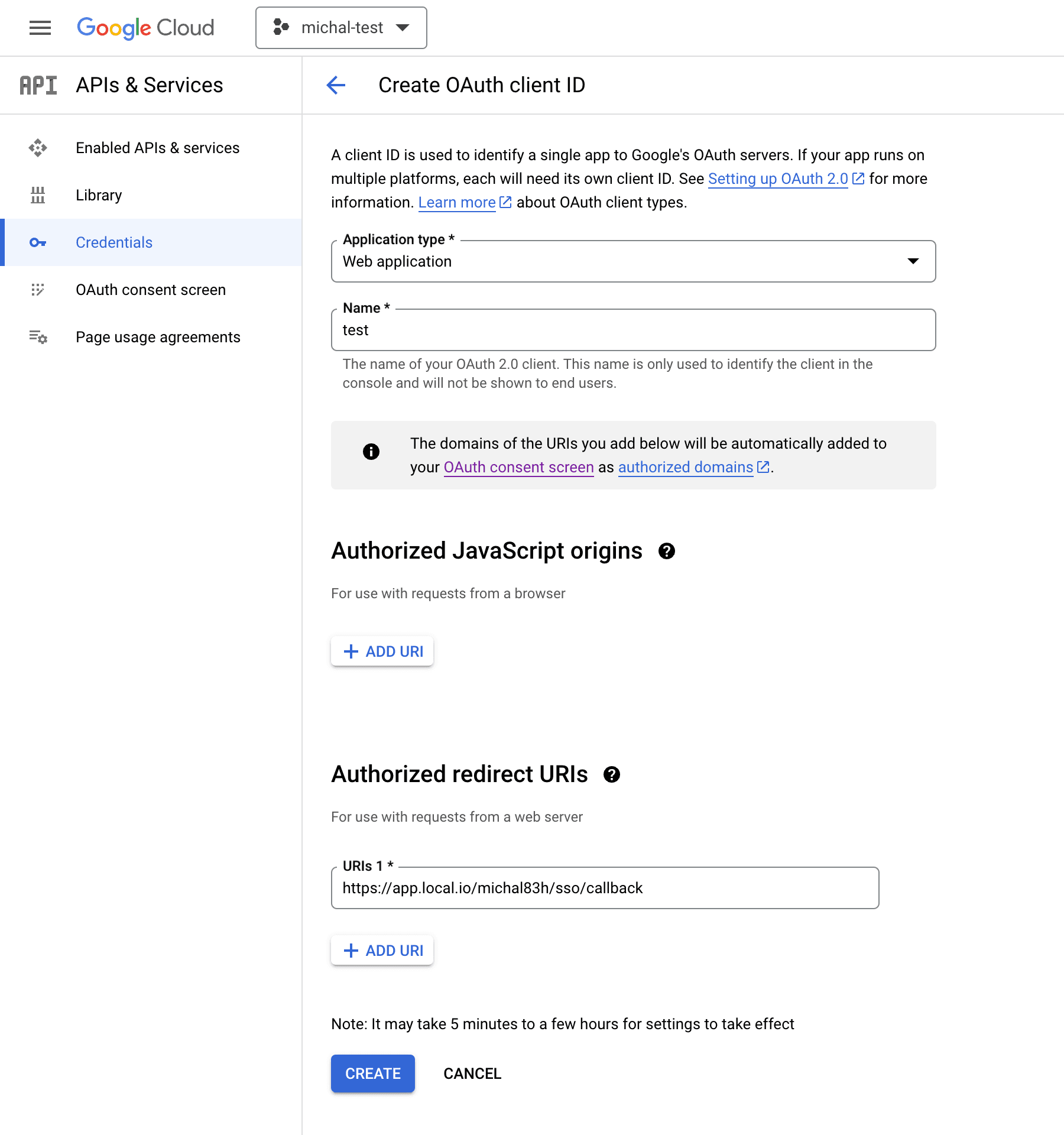
Task: Click into the Name text field
Action: (633, 330)
